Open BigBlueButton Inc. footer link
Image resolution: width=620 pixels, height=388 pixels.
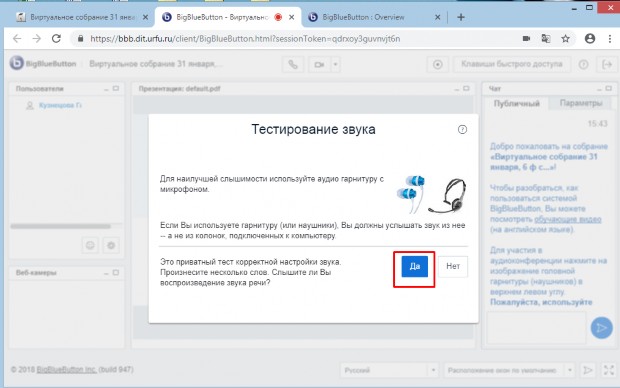coord(66,369)
